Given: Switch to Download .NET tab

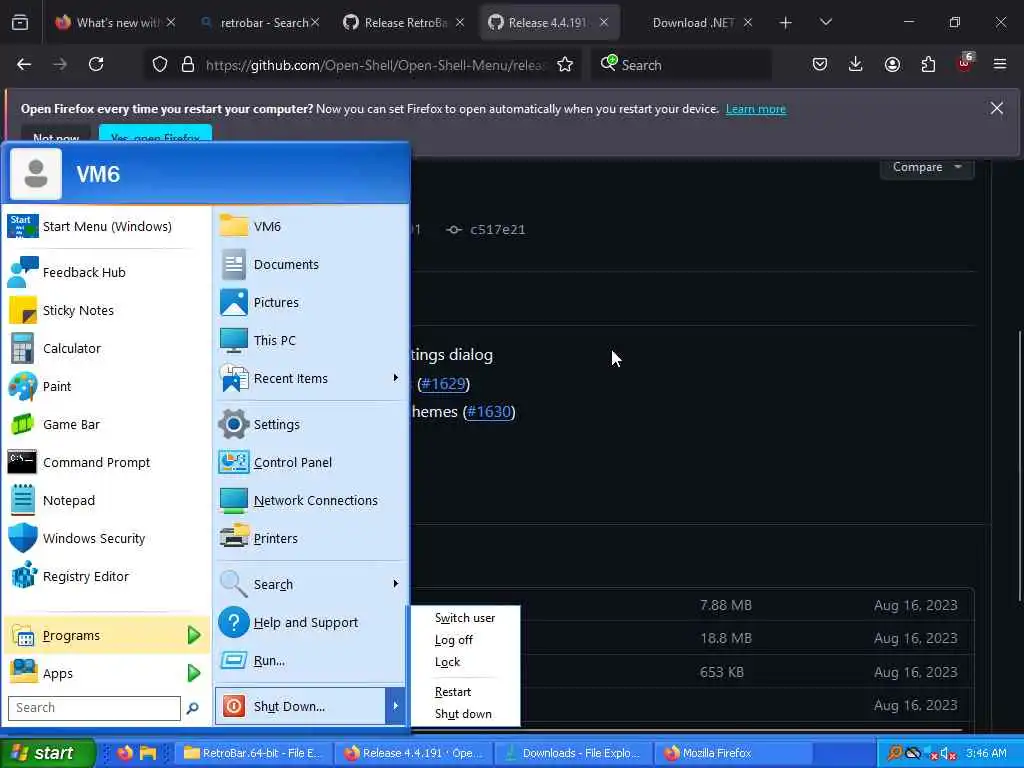Looking at the screenshot, I should [692, 23].
